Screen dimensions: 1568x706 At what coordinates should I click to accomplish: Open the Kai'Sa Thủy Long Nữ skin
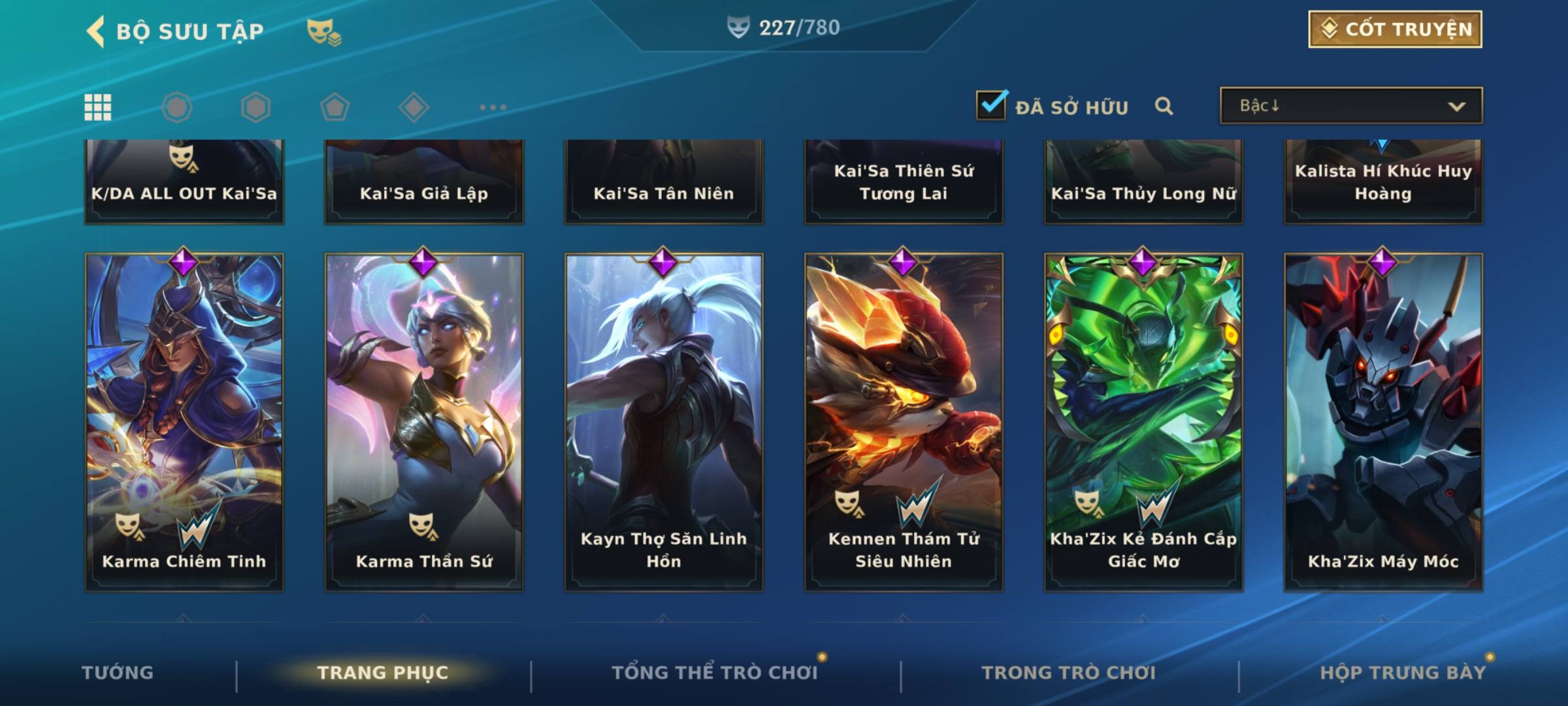[1143, 182]
